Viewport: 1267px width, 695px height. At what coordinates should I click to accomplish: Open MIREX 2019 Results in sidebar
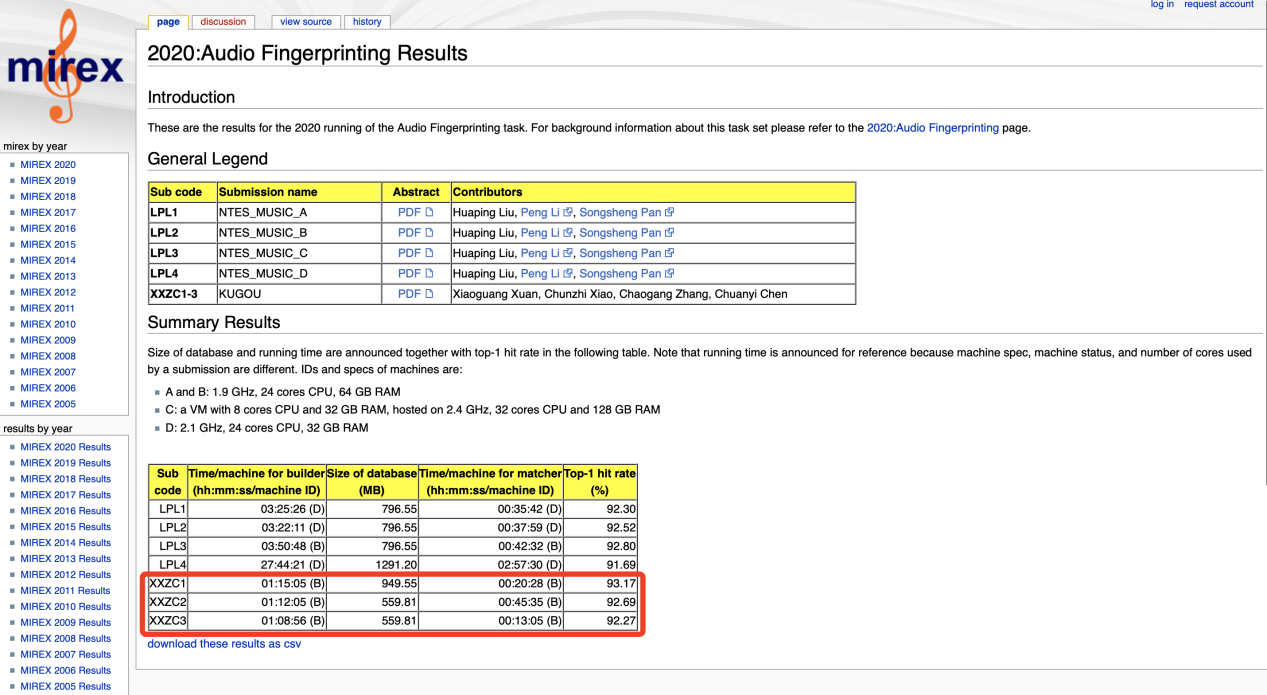point(66,463)
